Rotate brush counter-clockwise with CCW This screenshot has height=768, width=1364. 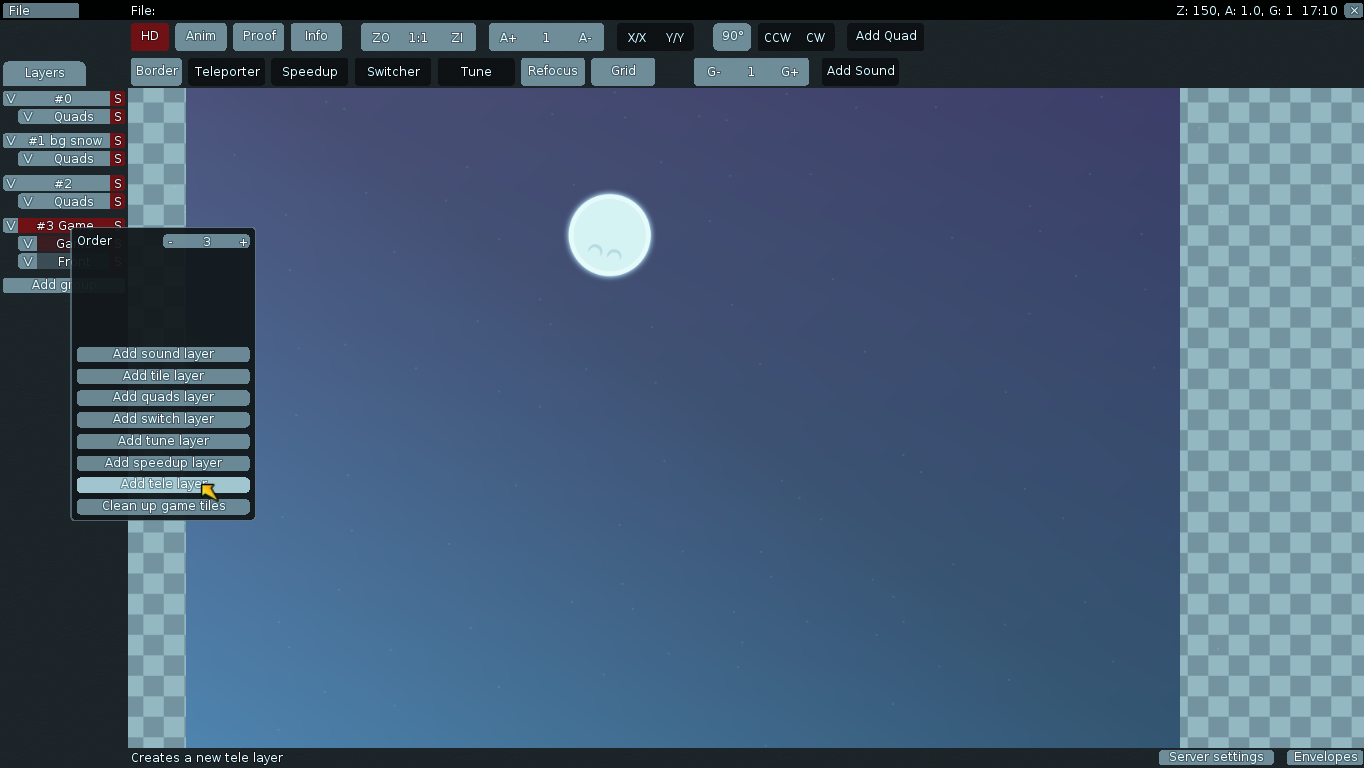pos(777,38)
